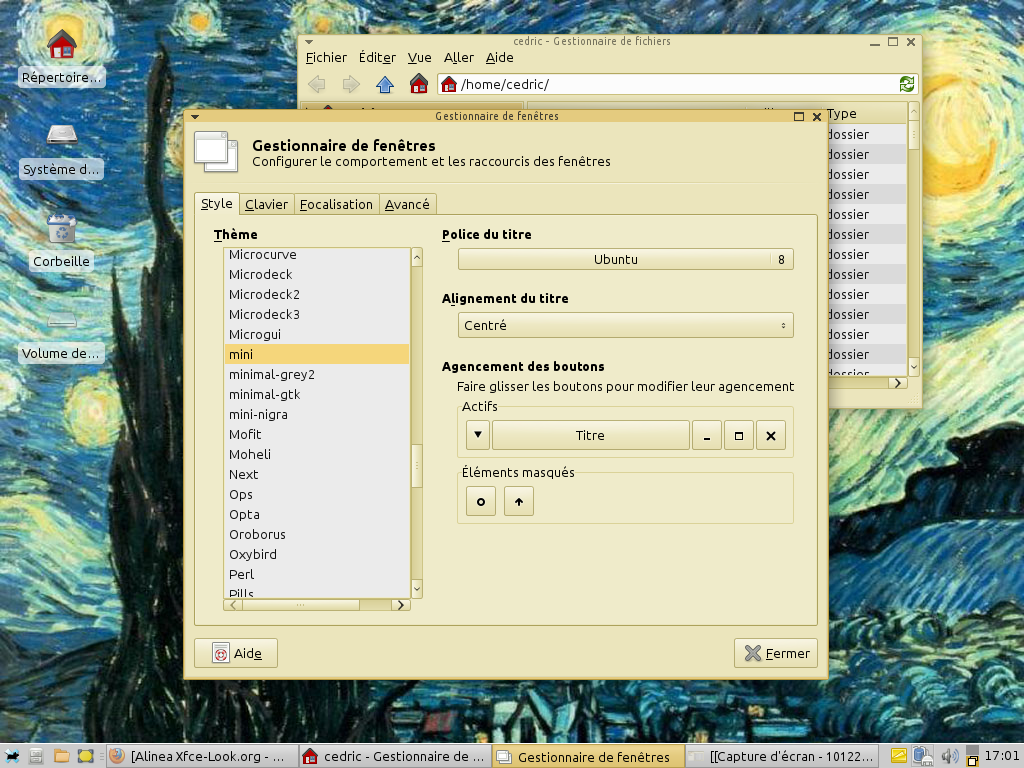Click the file list vertical scrollbar handle
The width and height of the screenshot is (1024, 768).
click(914, 135)
